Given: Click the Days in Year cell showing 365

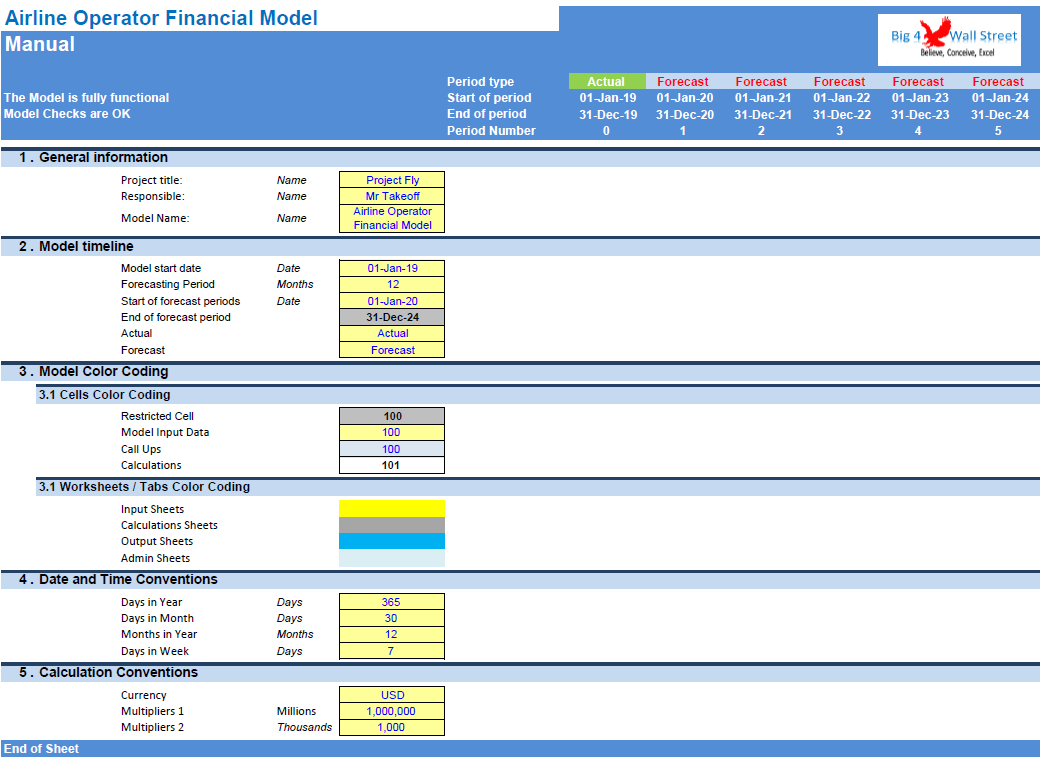Looking at the screenshot, I should [x=391, y=601].
